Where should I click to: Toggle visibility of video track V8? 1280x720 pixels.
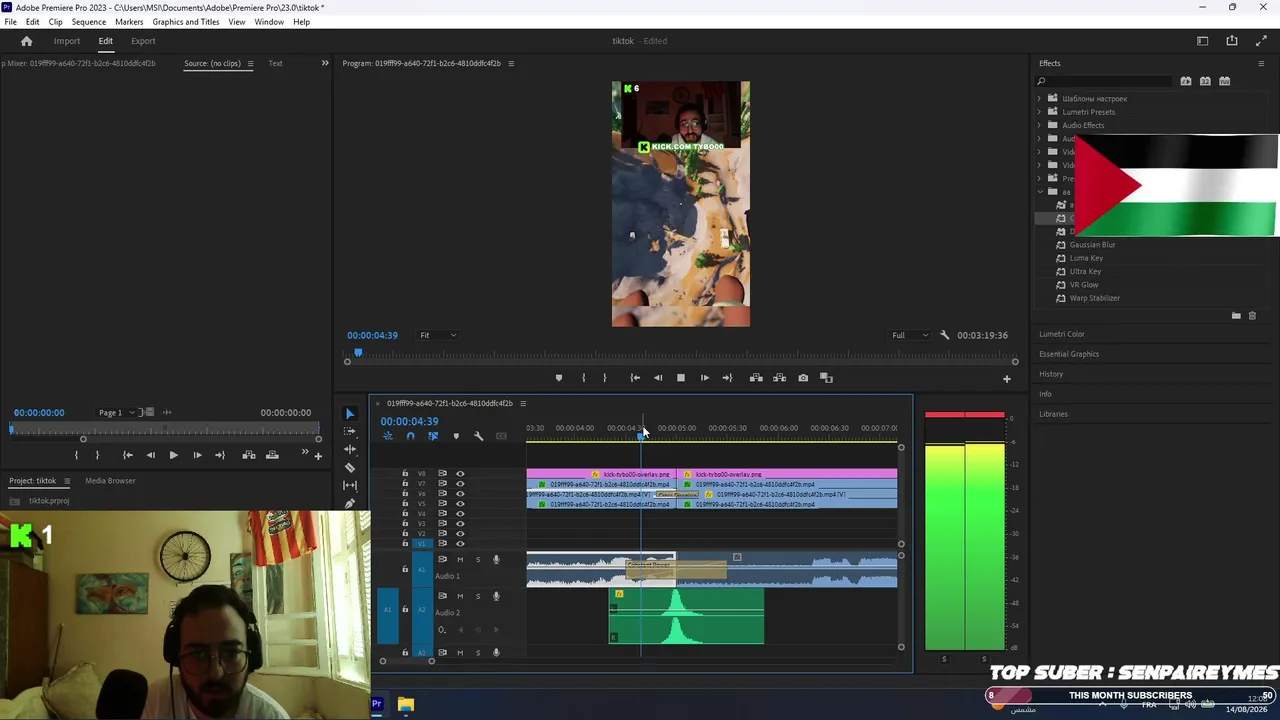tap(460, 474)
